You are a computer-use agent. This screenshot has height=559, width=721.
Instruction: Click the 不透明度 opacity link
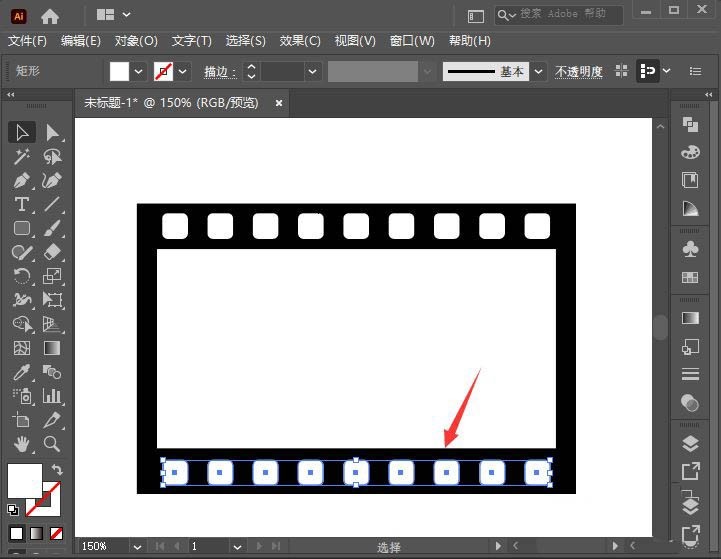578,72
